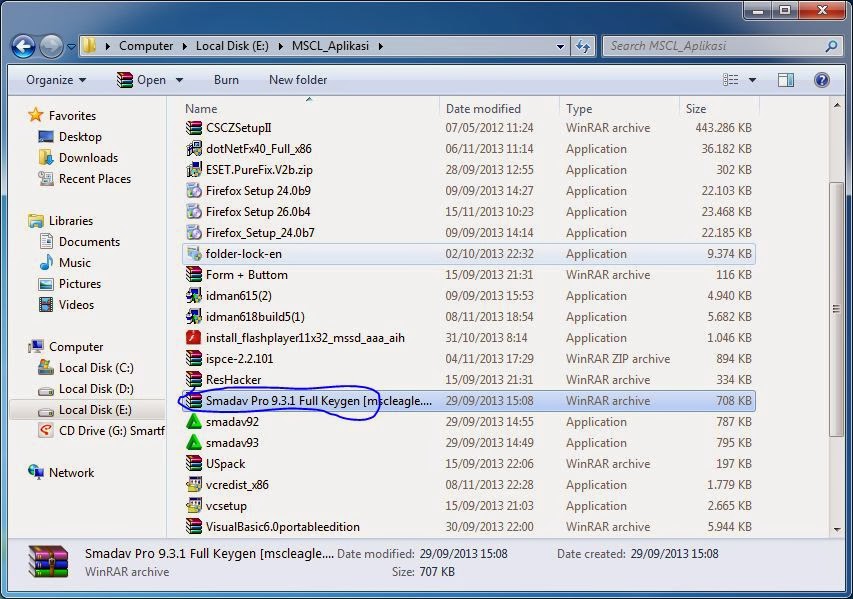The width and height of the screenshot is (853, 599).
Task: Click Favorites in navigation pane
Action: (72, 116)
